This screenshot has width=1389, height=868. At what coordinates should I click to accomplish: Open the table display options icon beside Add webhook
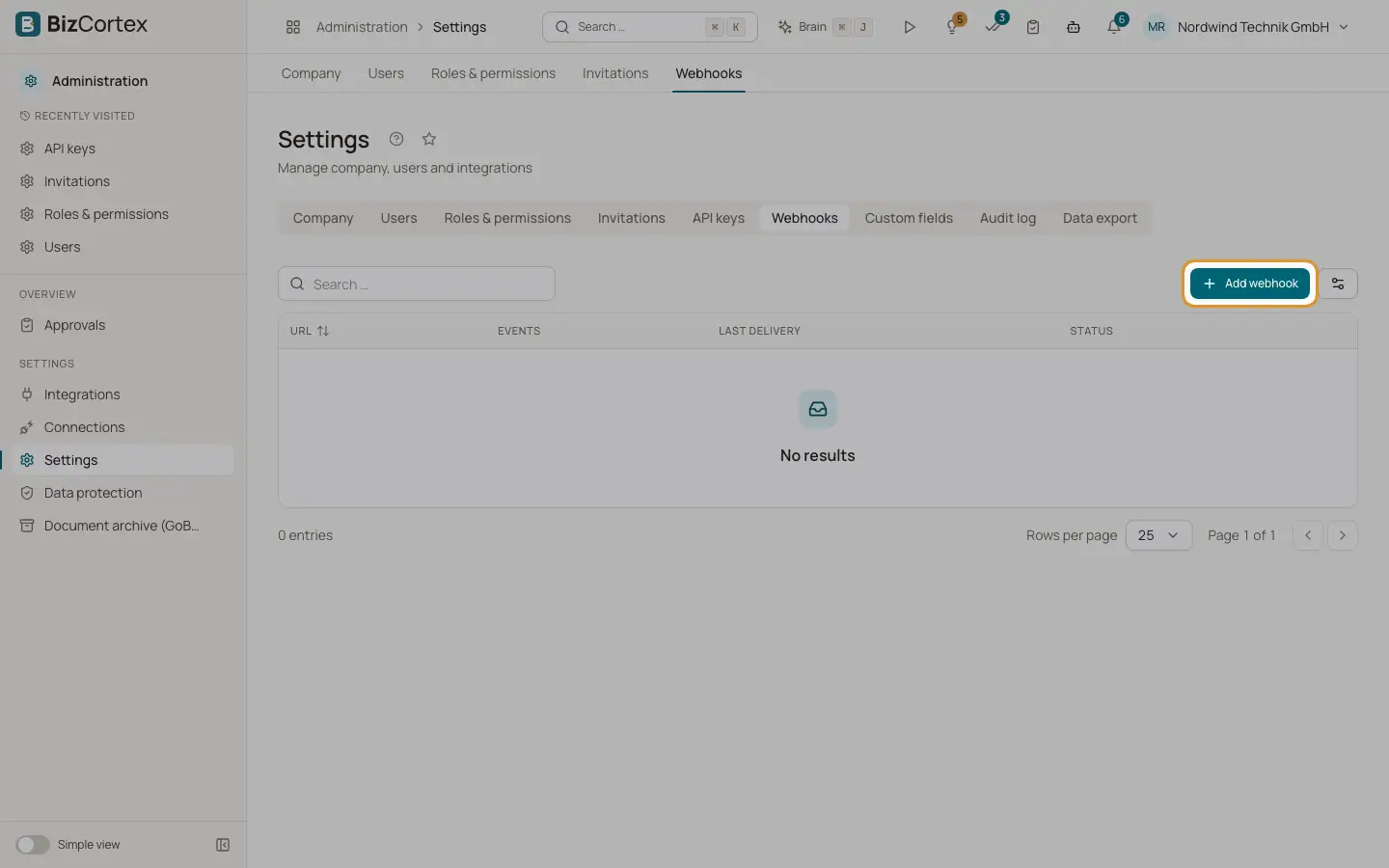[1338, 284]
